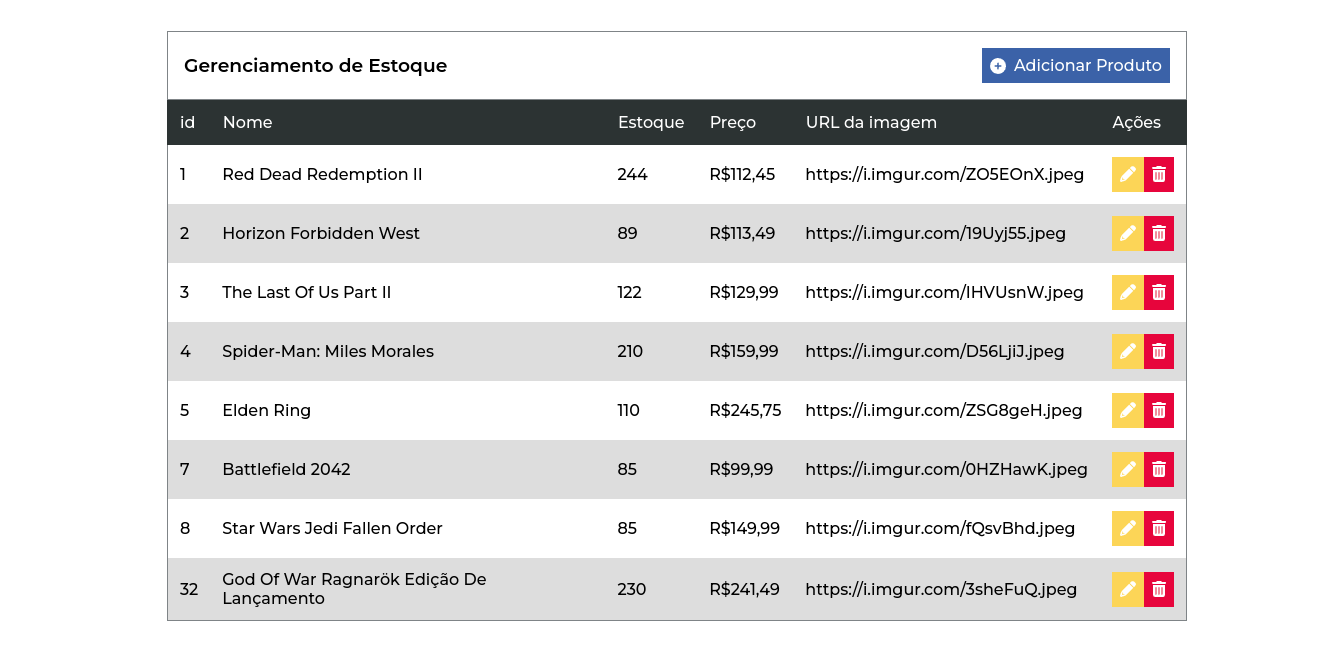Click the stock value 244
This screenshot has height=655, width=1338.
(632, 174)
